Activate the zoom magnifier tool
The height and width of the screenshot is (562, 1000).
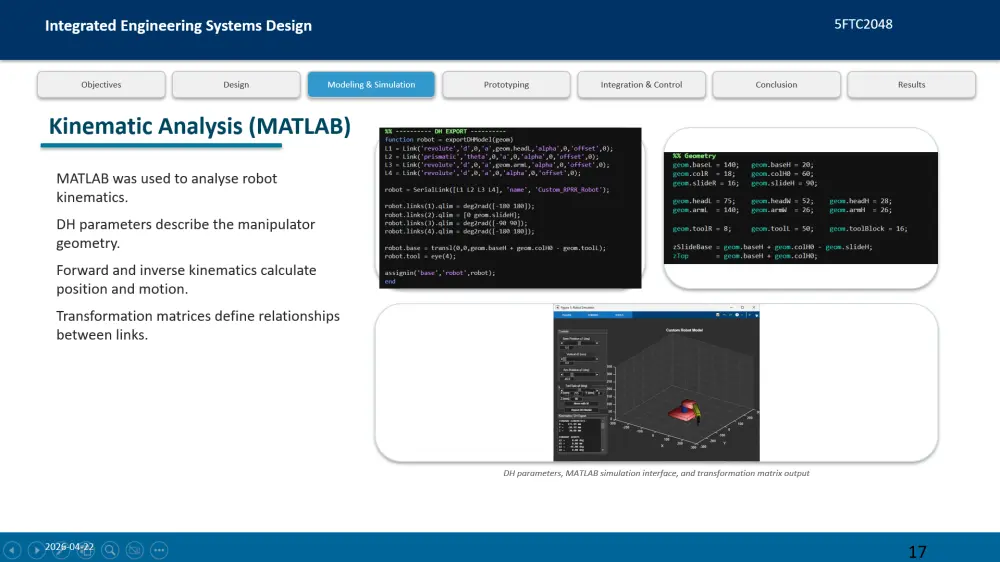[110, 549]
